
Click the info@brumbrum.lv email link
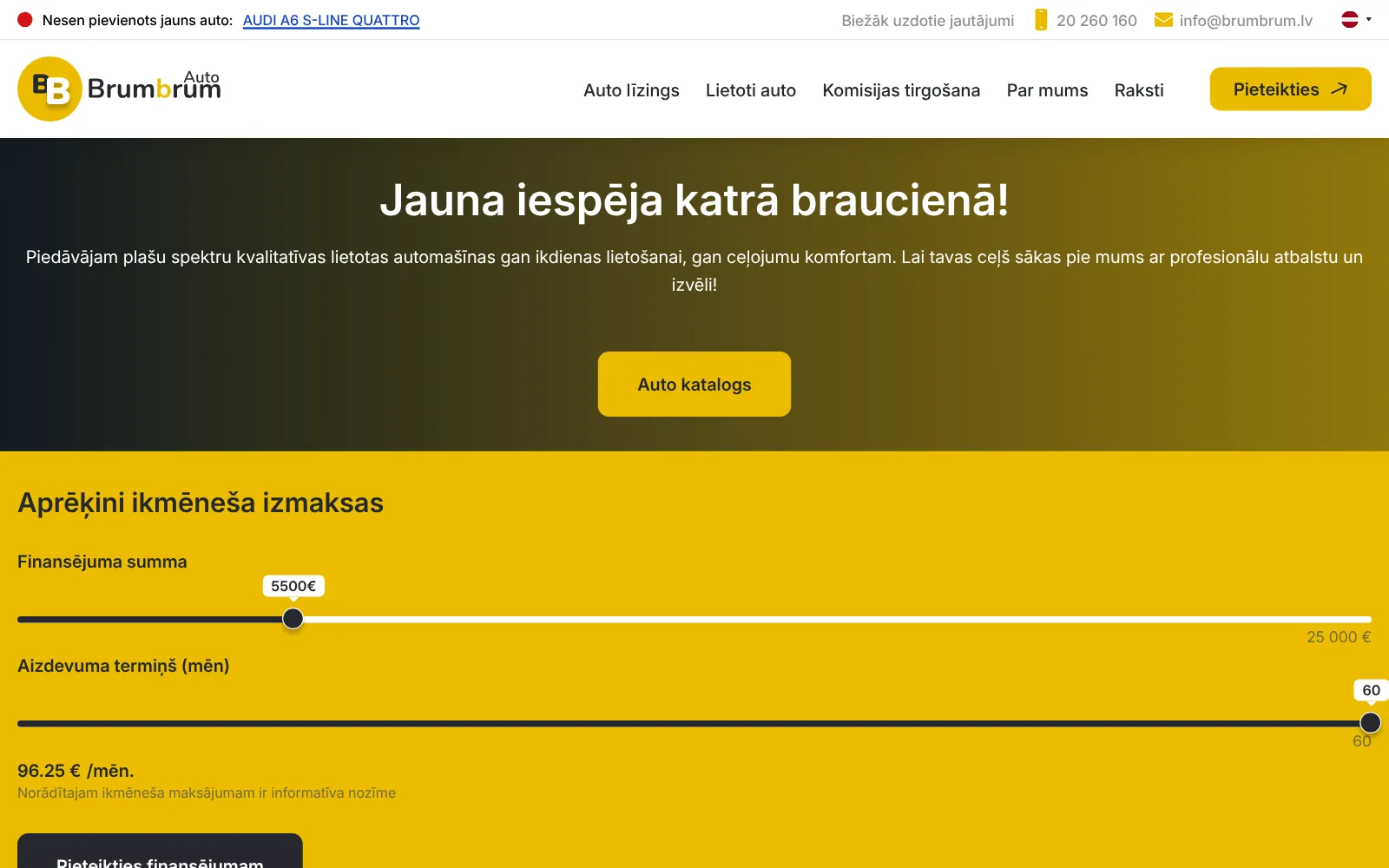pos(1246,20)
